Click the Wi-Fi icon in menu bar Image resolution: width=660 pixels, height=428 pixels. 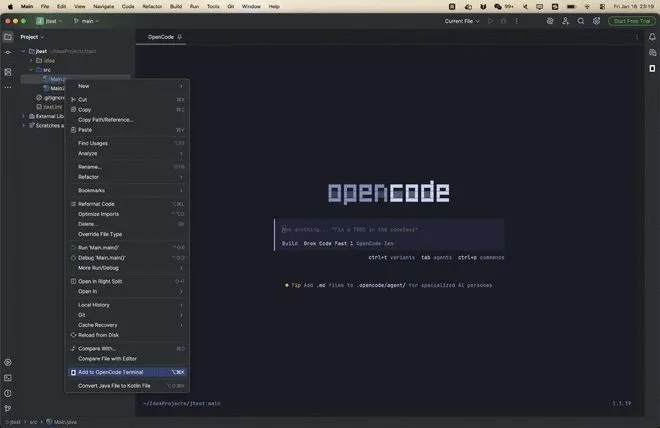(587, 6)
